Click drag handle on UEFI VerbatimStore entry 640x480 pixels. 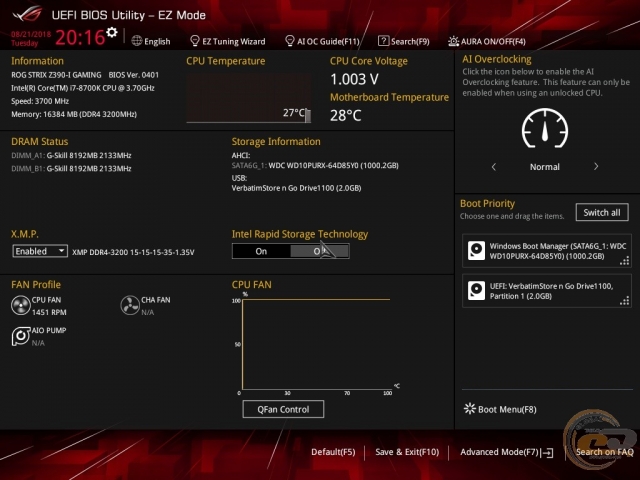coord(624,301)
